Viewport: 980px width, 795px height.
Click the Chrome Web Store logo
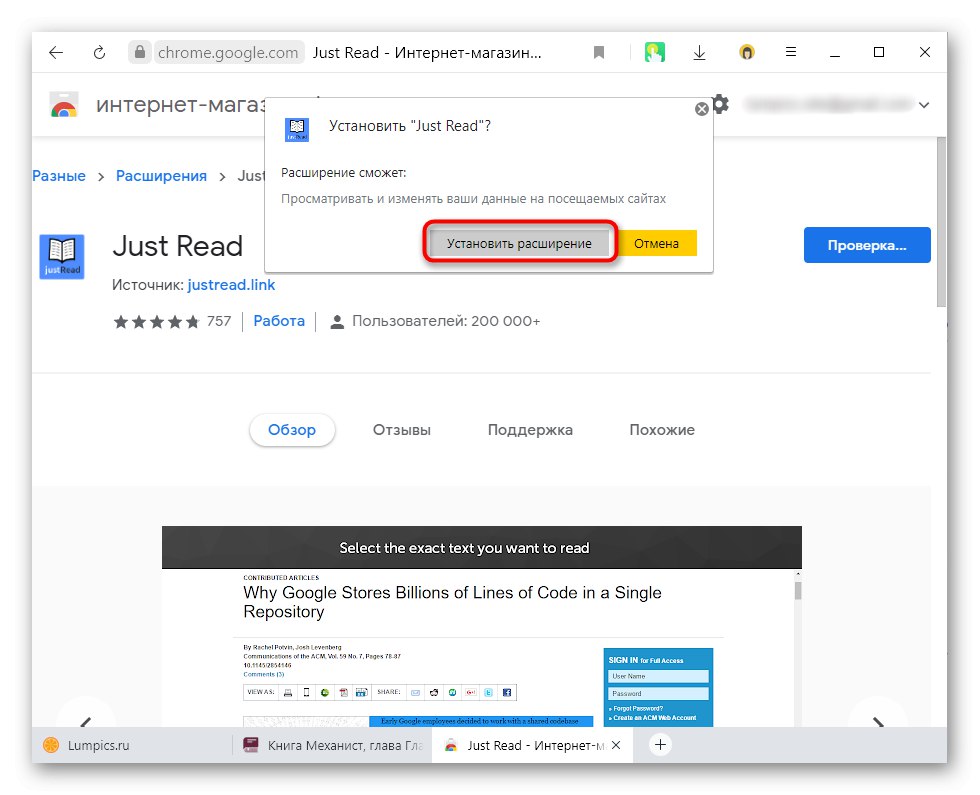[64, 105]
